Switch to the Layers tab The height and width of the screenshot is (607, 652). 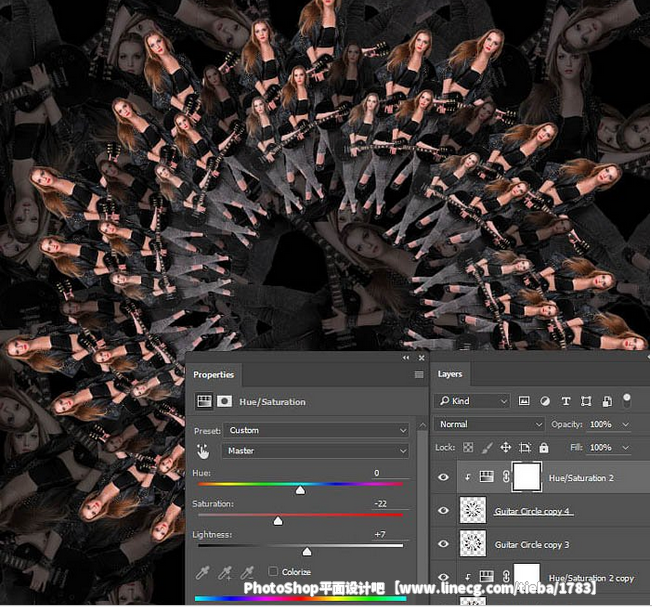click(x=450, y=374)
